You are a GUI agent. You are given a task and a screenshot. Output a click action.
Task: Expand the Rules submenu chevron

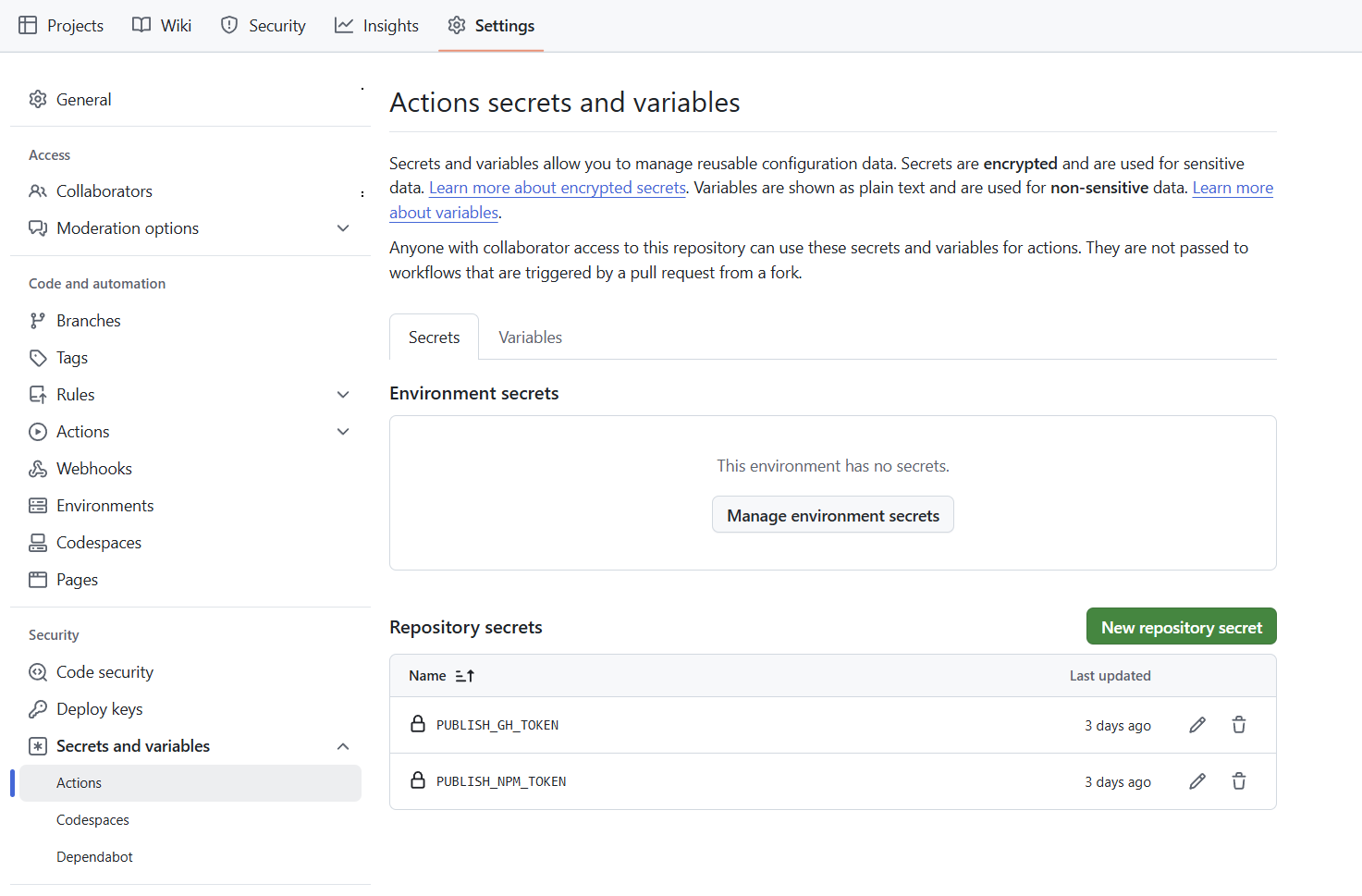(343, 395)
